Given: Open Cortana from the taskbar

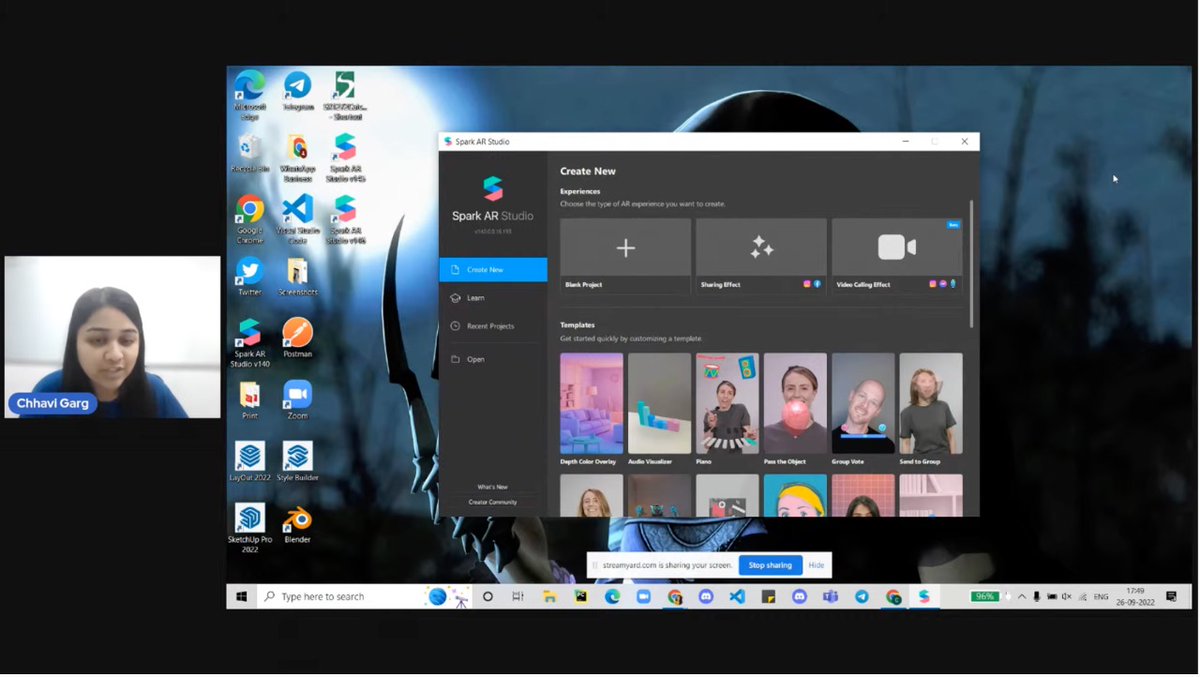Looking at the screenshot, I should [x=488, y=596].
